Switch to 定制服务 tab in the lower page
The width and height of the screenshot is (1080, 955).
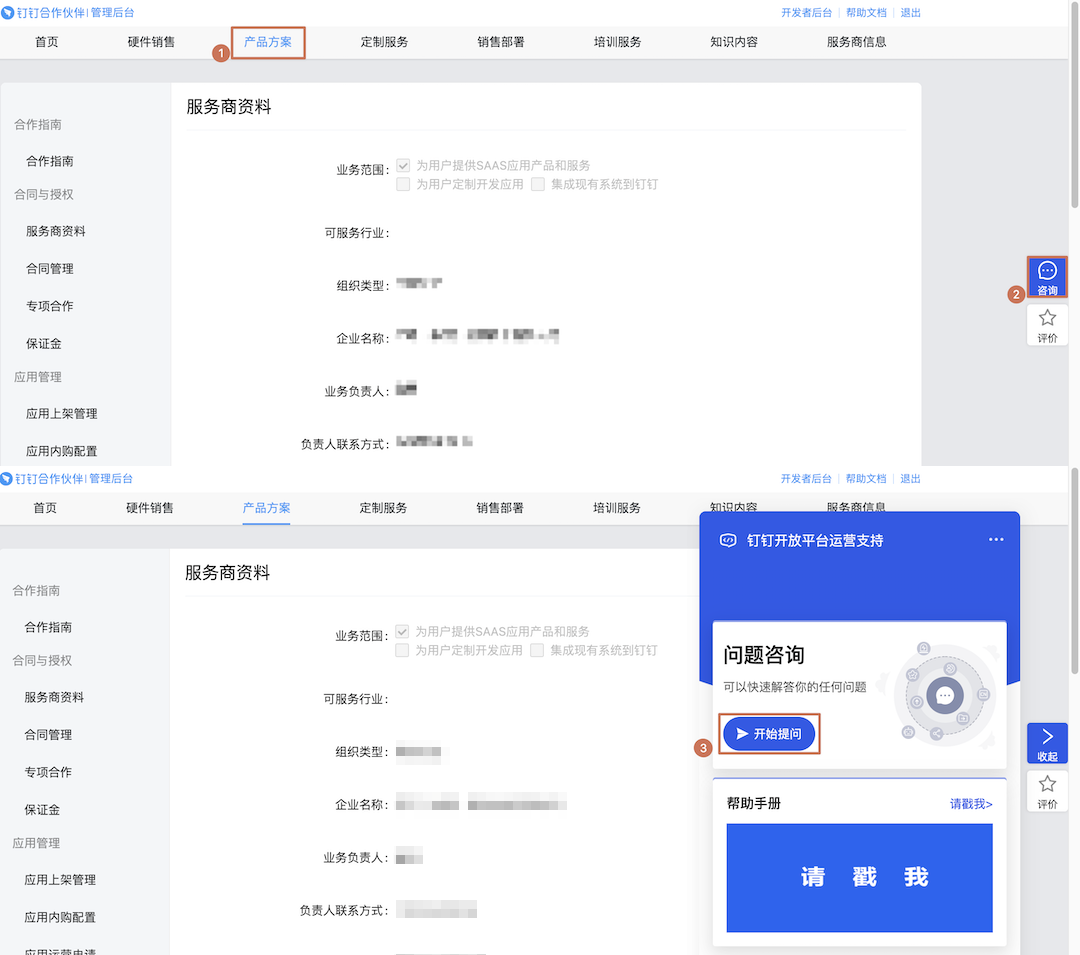click(x=383, y=508)
